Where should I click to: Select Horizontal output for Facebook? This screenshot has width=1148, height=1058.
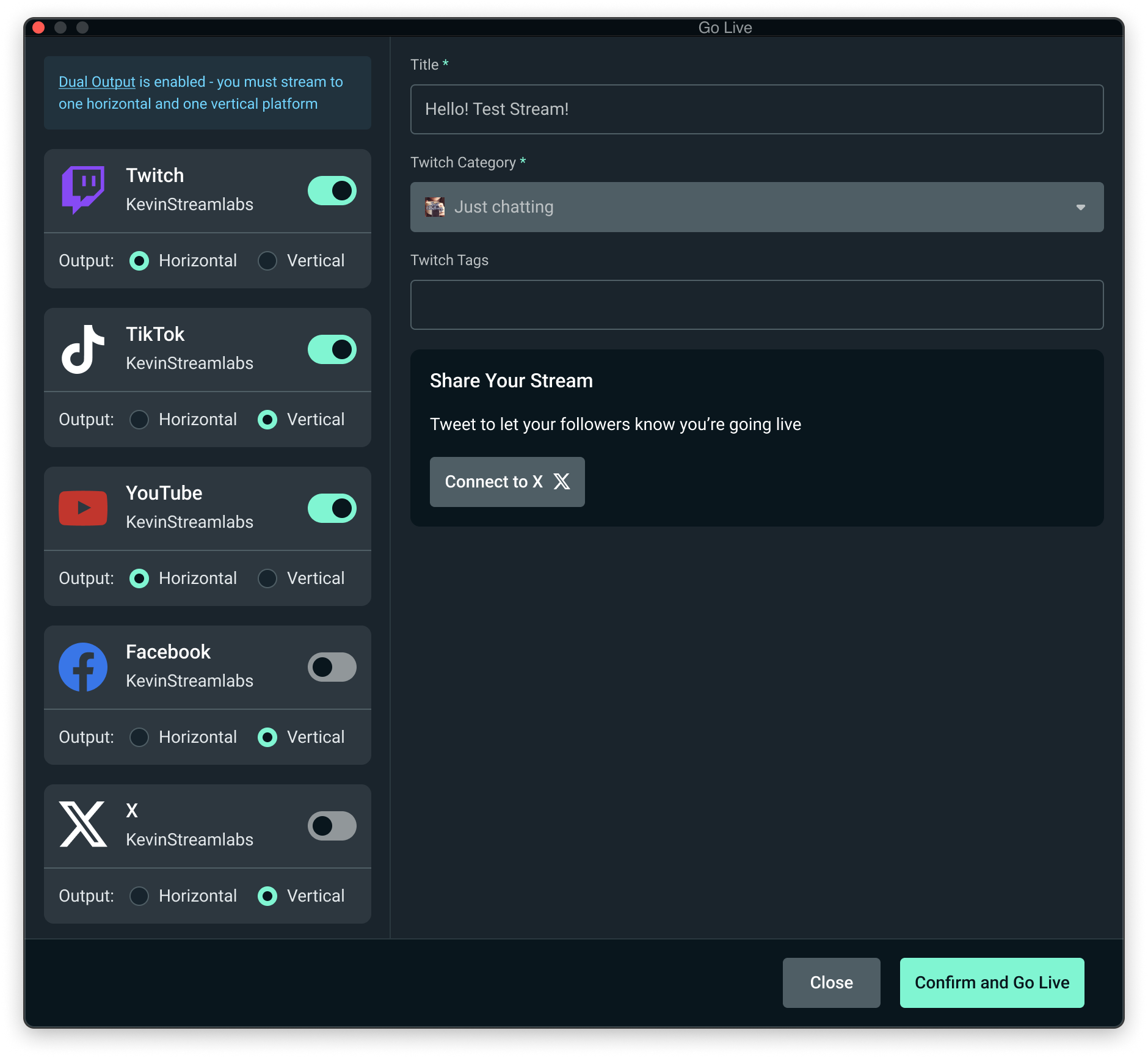139,737
